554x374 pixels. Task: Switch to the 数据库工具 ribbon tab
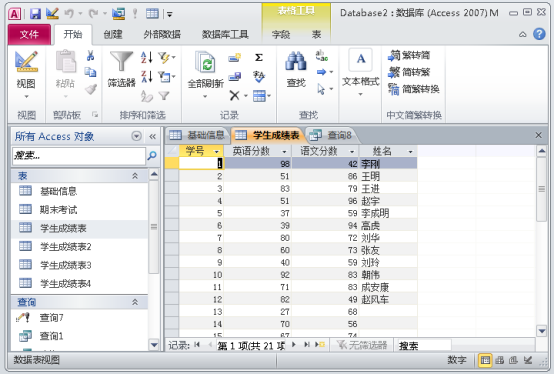[x=225, y=34]
